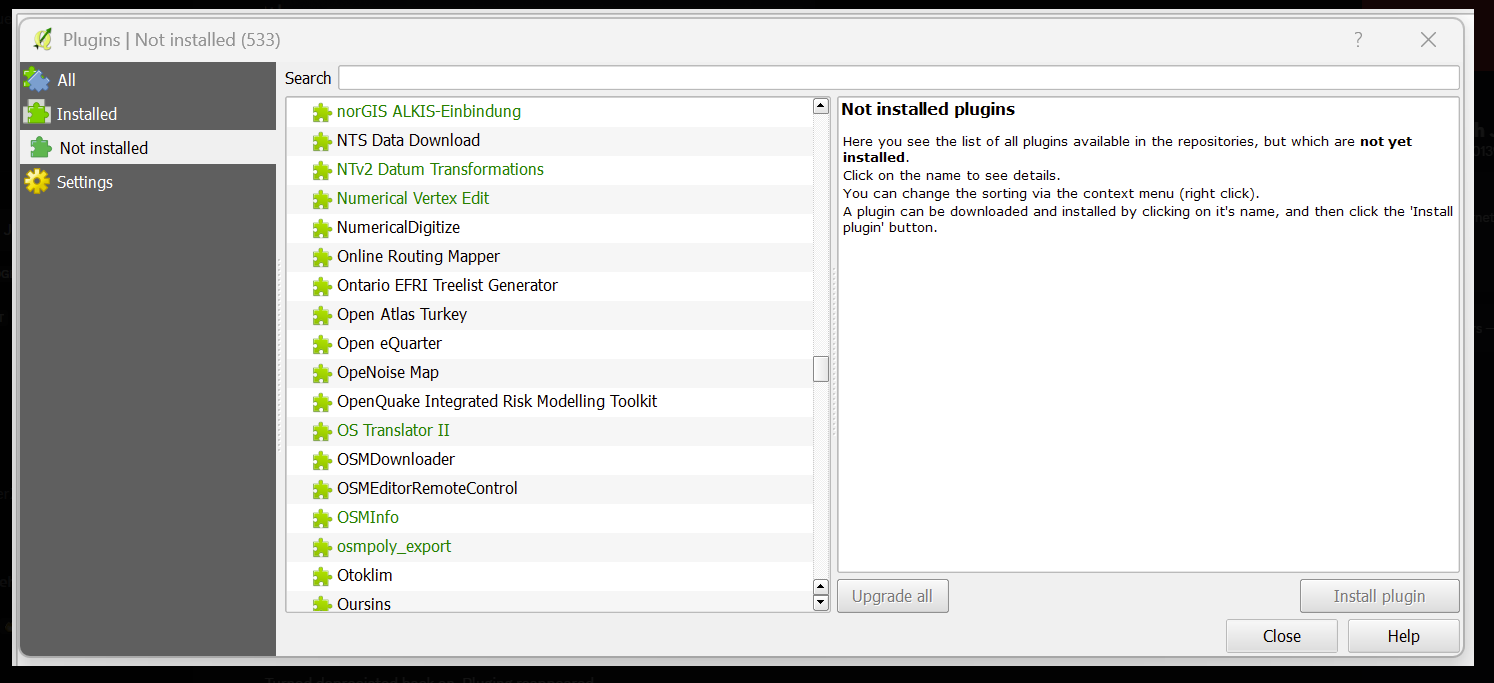Image resolution: width=1494 pixels, height=683 pixels.
Task: Click the puzzle icon next to OSMDownloader
Action: [321, 459]
